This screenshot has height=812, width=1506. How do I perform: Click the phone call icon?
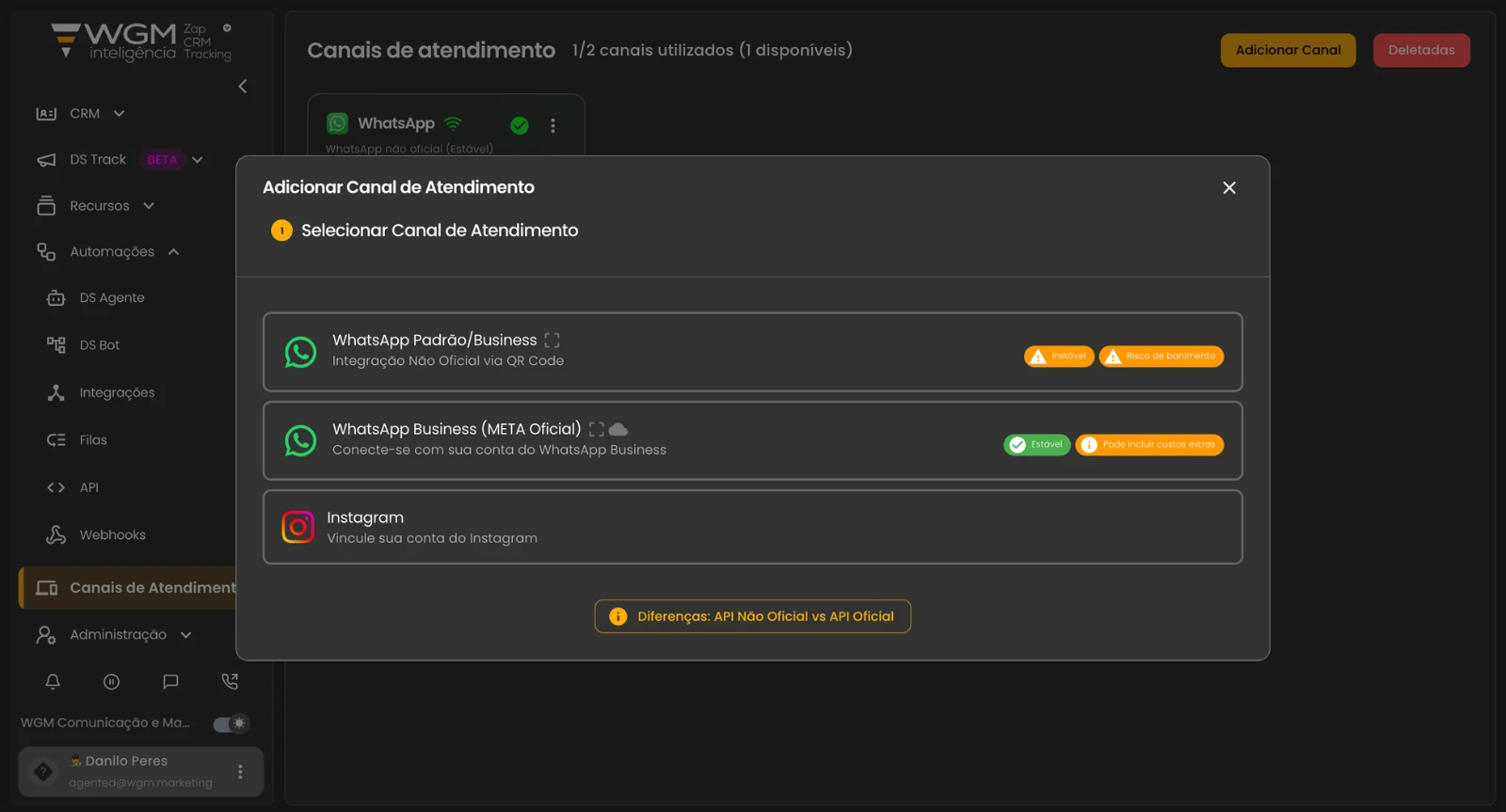point(230,681)
